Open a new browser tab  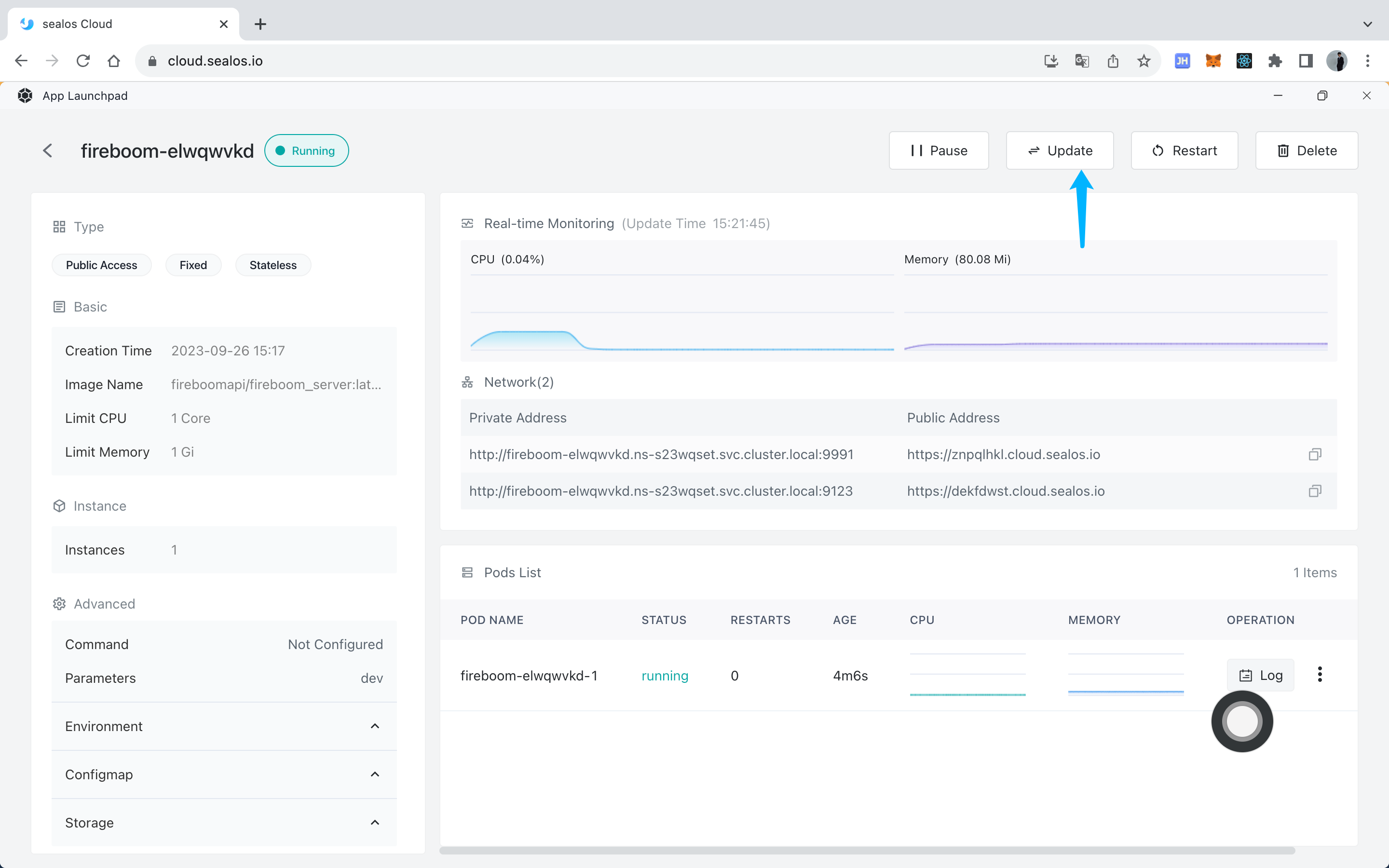point(260,24)
